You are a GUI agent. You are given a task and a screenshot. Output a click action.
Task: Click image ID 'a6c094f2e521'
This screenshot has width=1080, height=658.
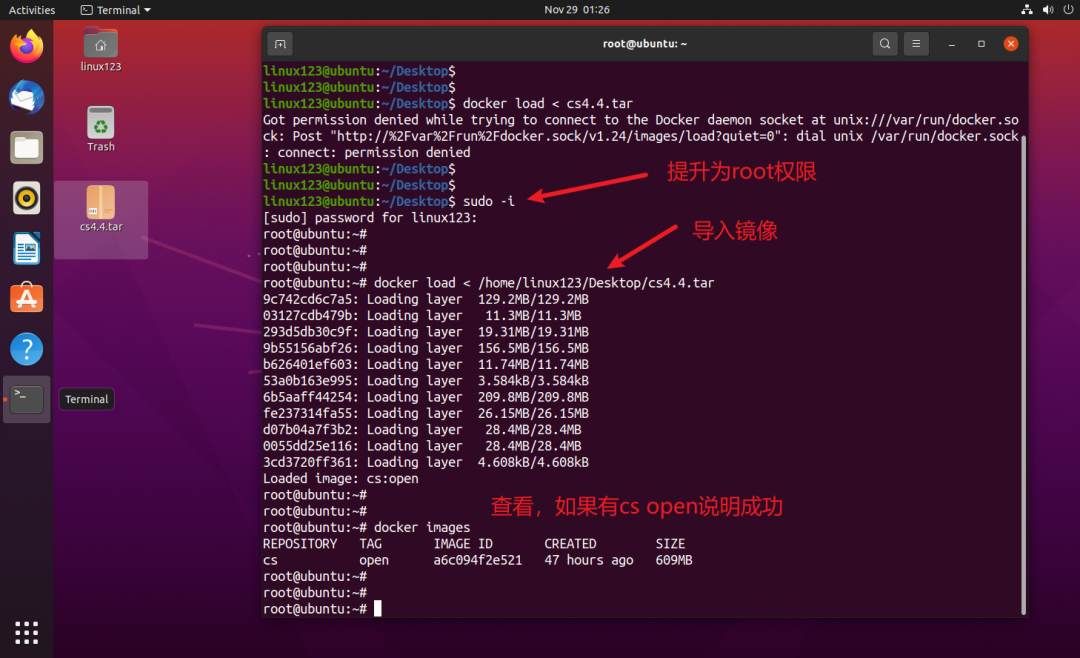tap(477, 560)
